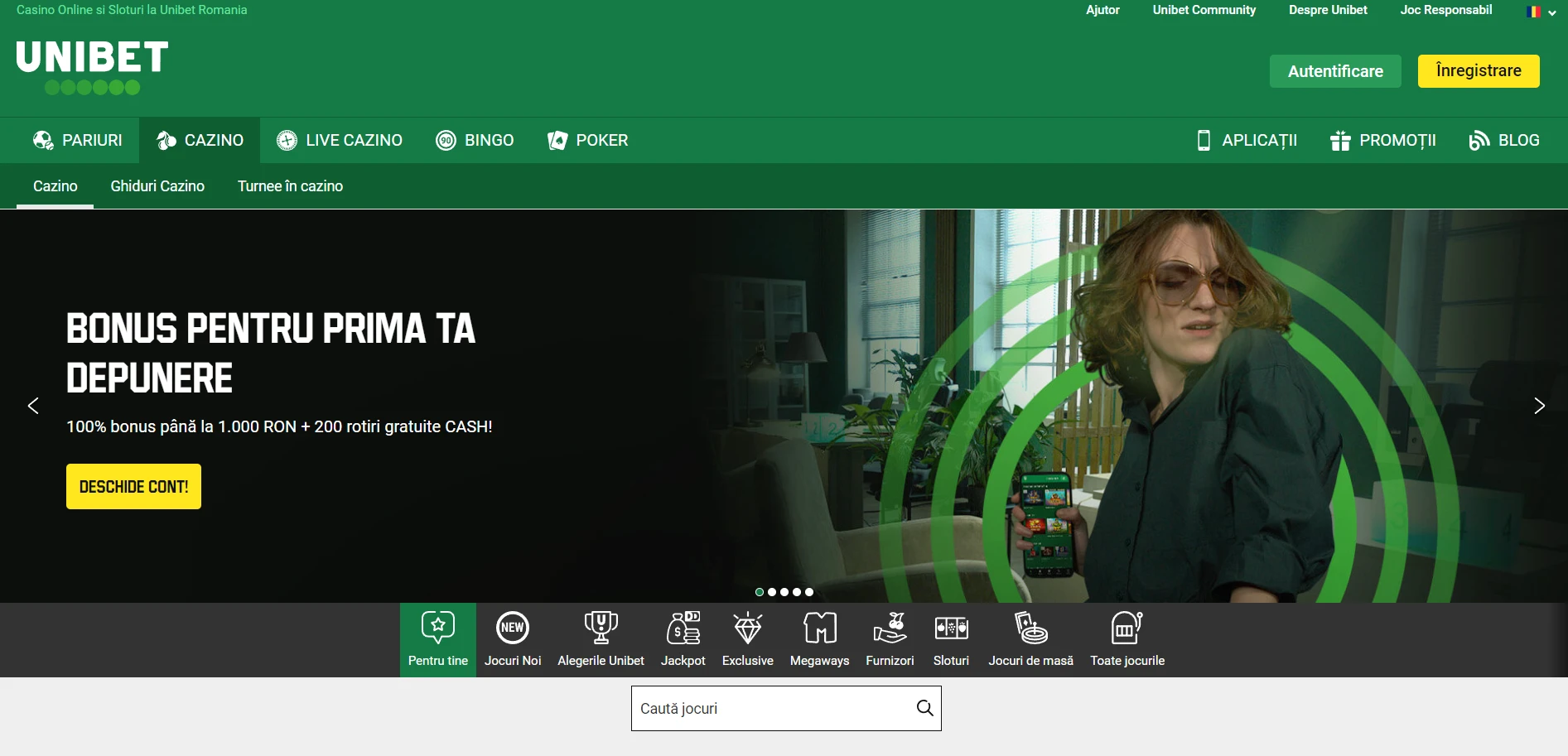Open the Sloturi category
The height and width of the screenshot is (756, 1568).
pyautogui.click(x=951, y=640)
